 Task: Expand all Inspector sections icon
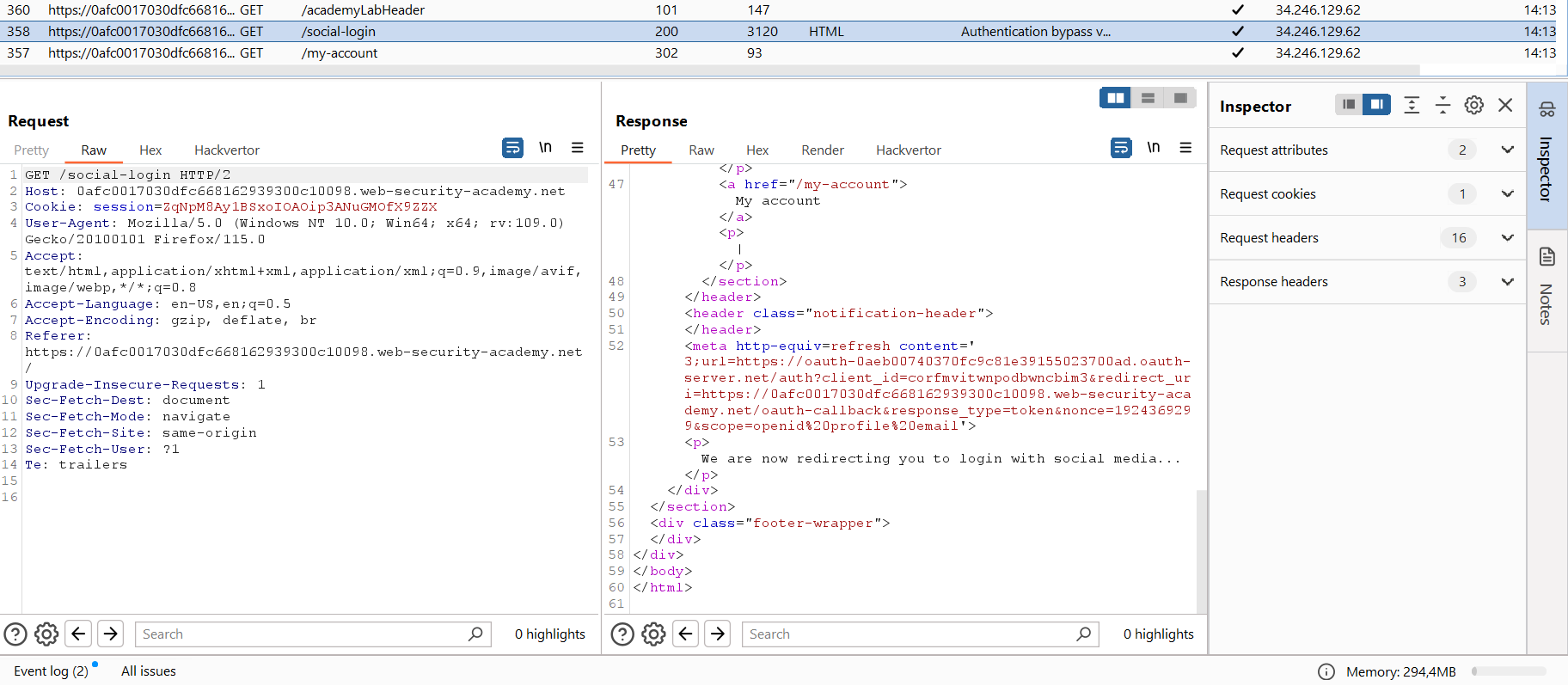click(1412, 105)
